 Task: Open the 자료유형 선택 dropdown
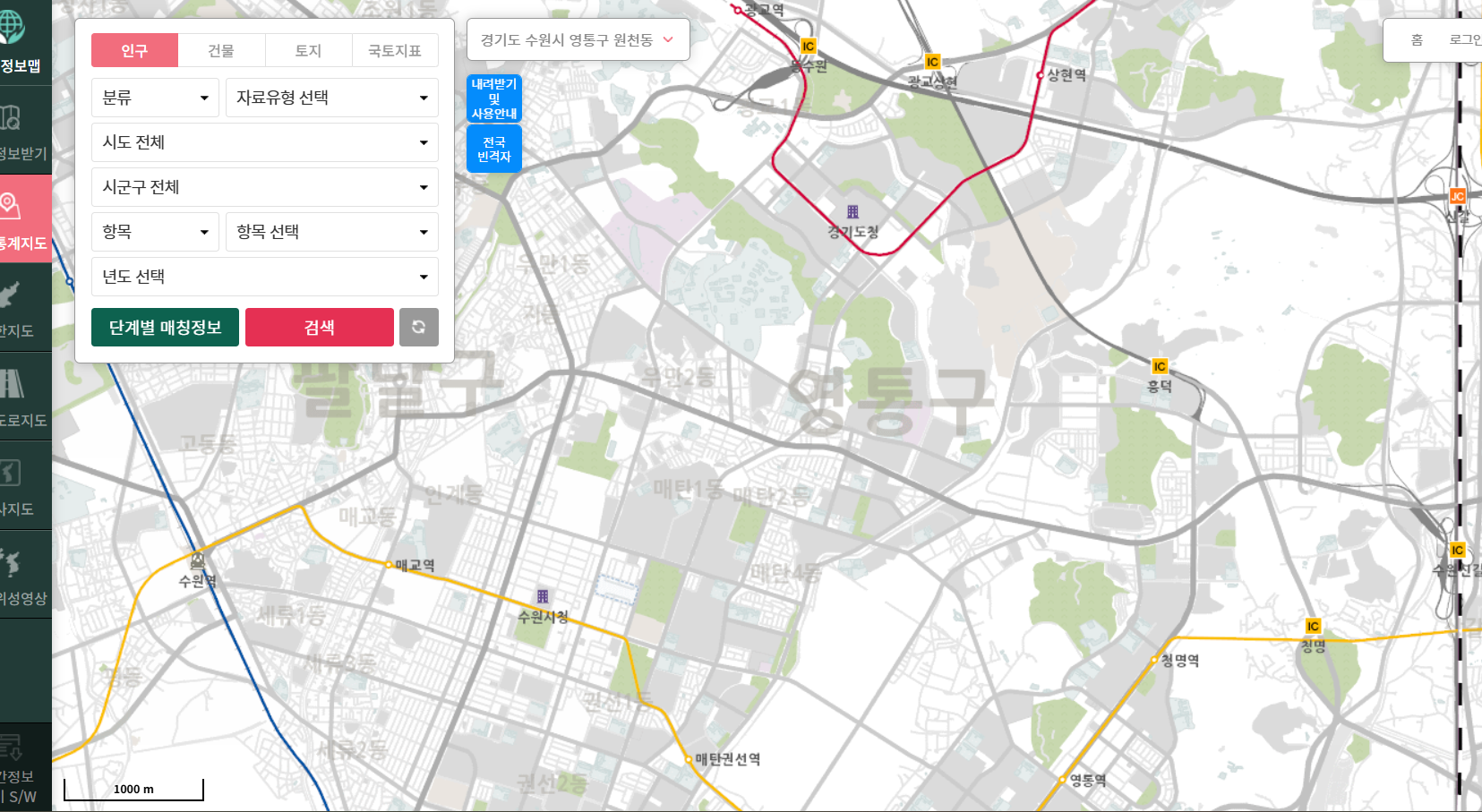[332, 98]
